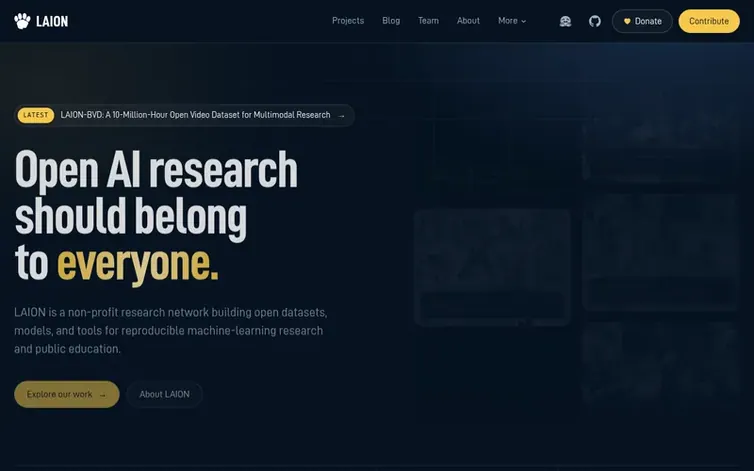Open the GitHub icon link
Screen dimensions: 754x471
click(x=595, y=21)
